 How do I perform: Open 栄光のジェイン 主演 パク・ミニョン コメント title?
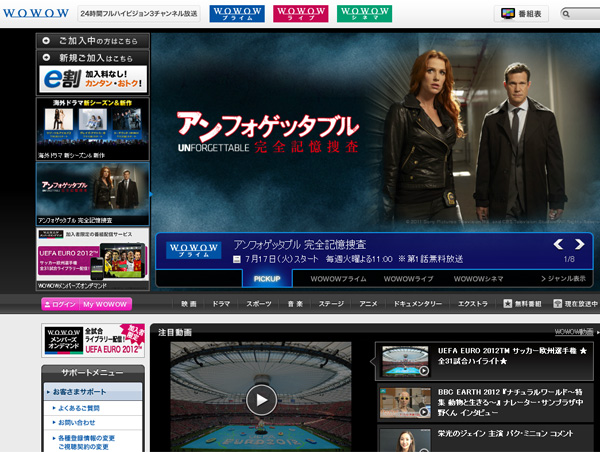click(505, 434)
